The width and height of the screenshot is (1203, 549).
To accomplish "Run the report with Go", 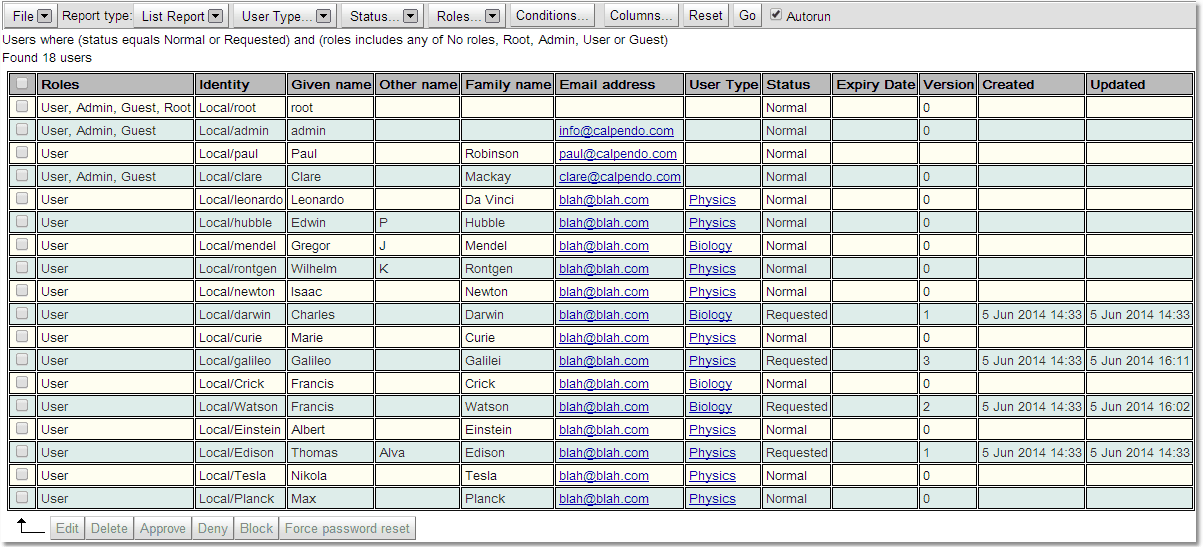I will point(747,16).
